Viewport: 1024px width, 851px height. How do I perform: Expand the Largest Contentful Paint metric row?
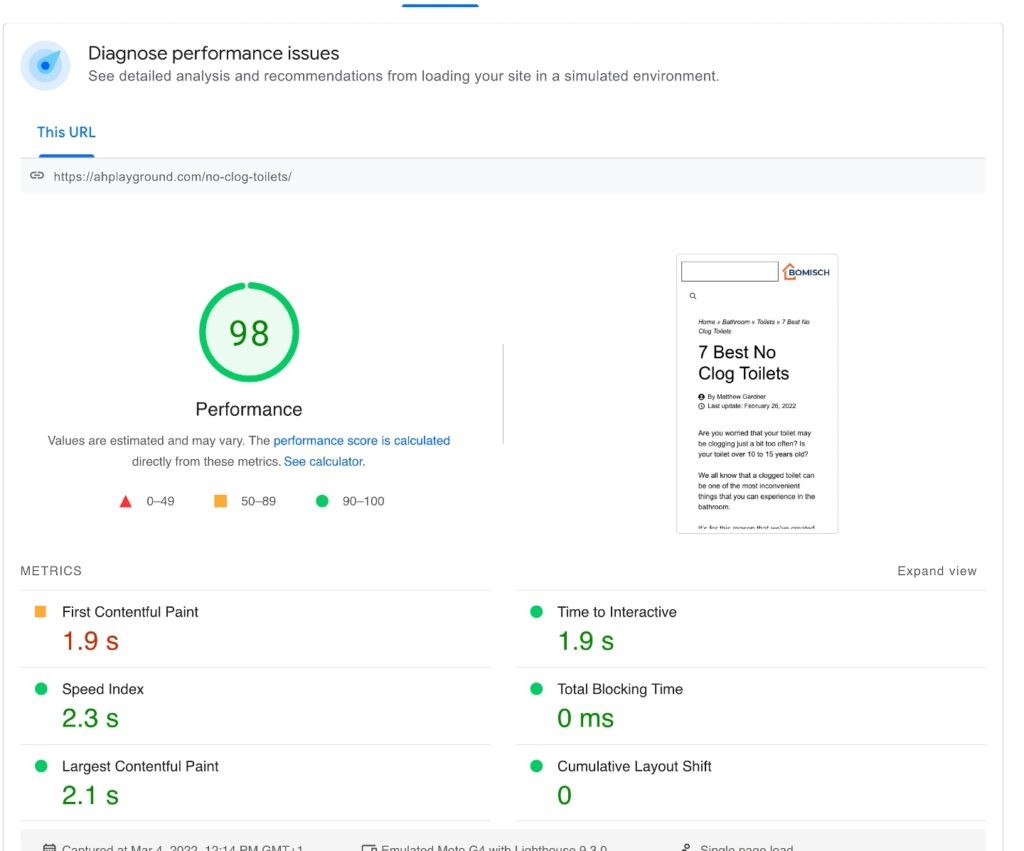pos(140,766)
